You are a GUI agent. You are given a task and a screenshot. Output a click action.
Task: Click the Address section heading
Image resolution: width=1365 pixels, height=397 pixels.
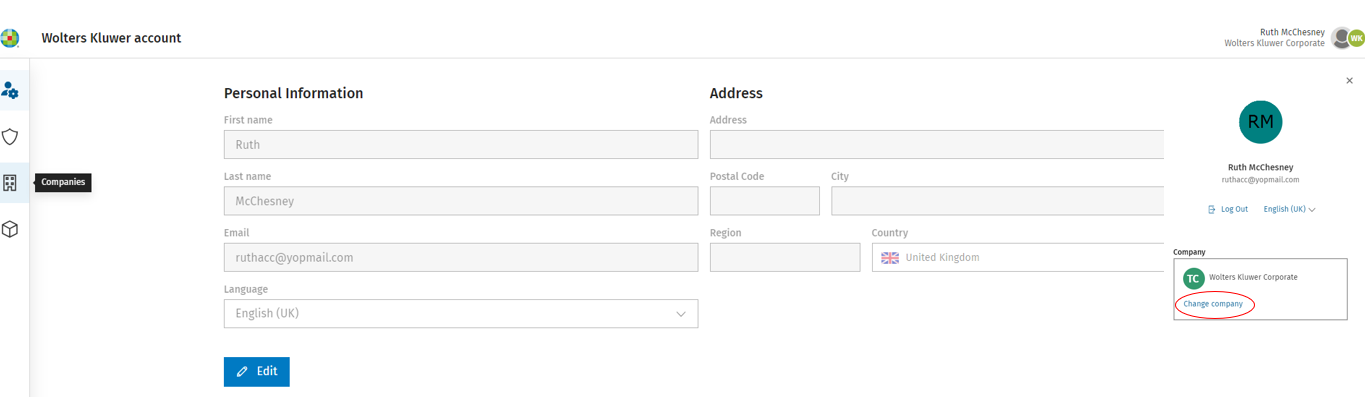point(736,93)
